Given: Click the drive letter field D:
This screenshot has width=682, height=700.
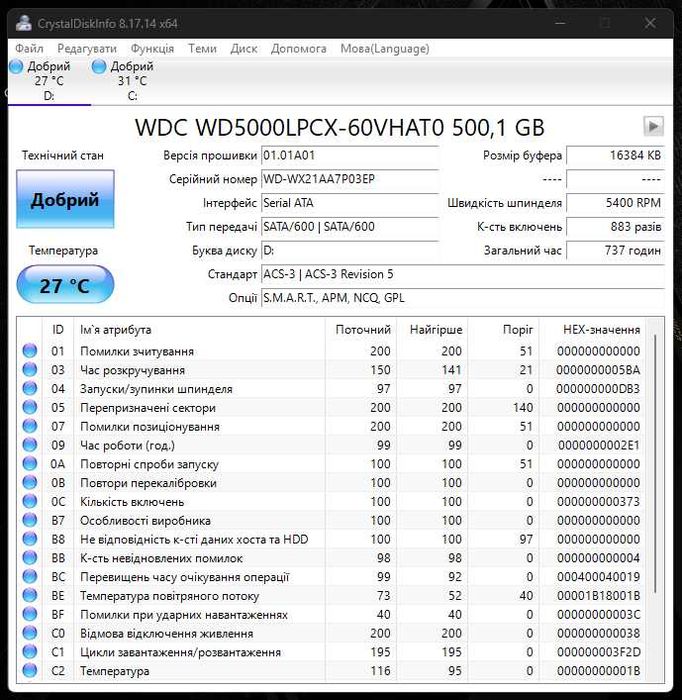Looking at the screenshot, I should point(349,250).
